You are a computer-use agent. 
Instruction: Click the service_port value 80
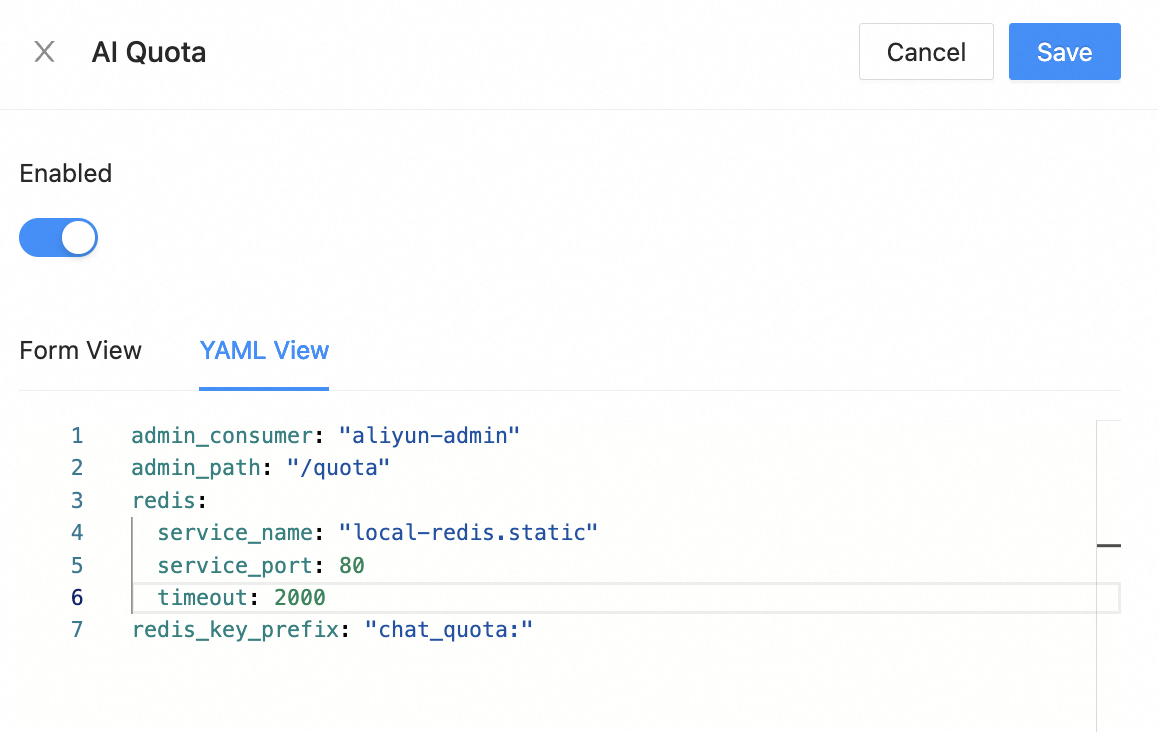click(x=351, y=566)
